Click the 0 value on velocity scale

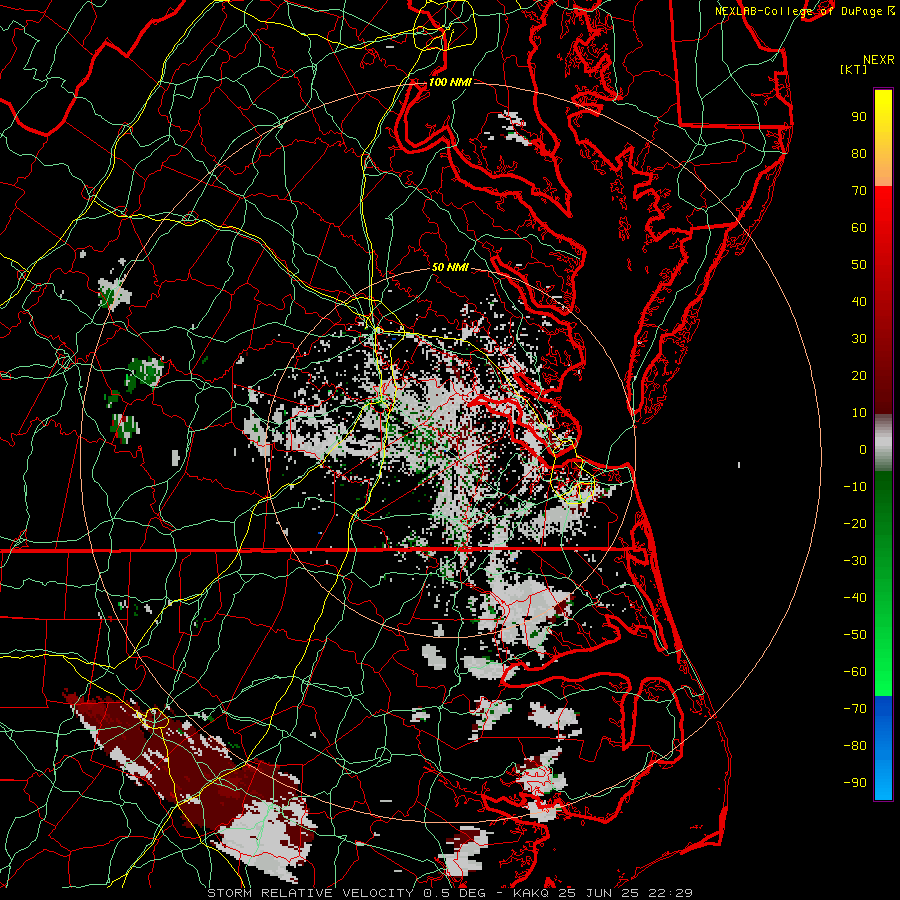pyautogui.click(x=863, y=449)
